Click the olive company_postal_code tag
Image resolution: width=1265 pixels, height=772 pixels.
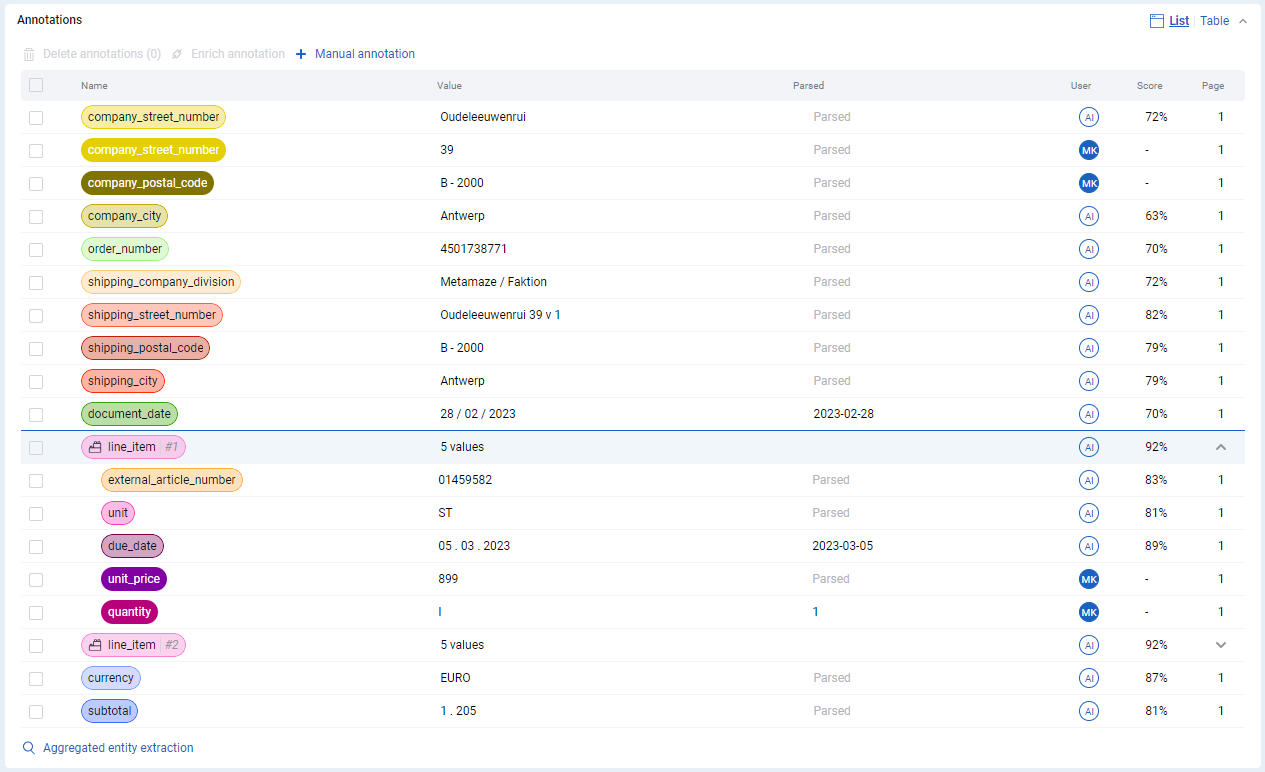click(x=147, y=183)
